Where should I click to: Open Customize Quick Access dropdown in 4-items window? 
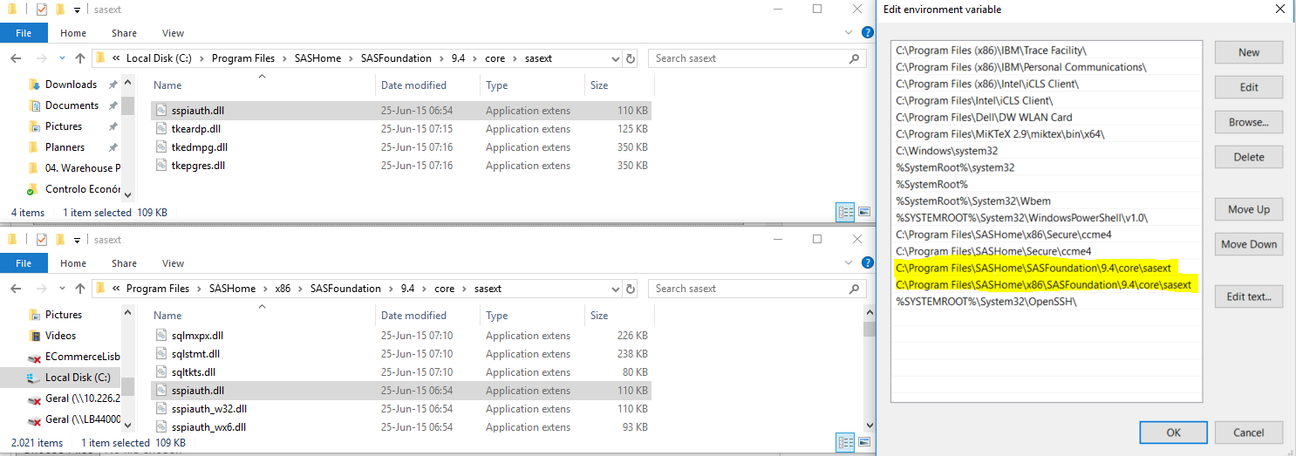(x=77, y=10)
